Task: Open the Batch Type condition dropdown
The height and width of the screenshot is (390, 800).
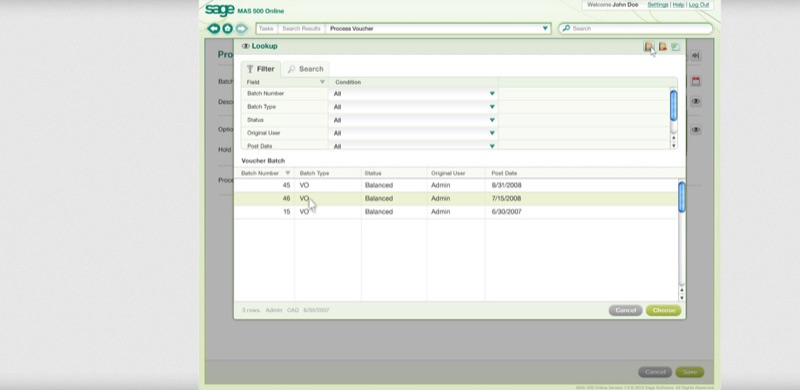Action: click(x=492, y=107)
